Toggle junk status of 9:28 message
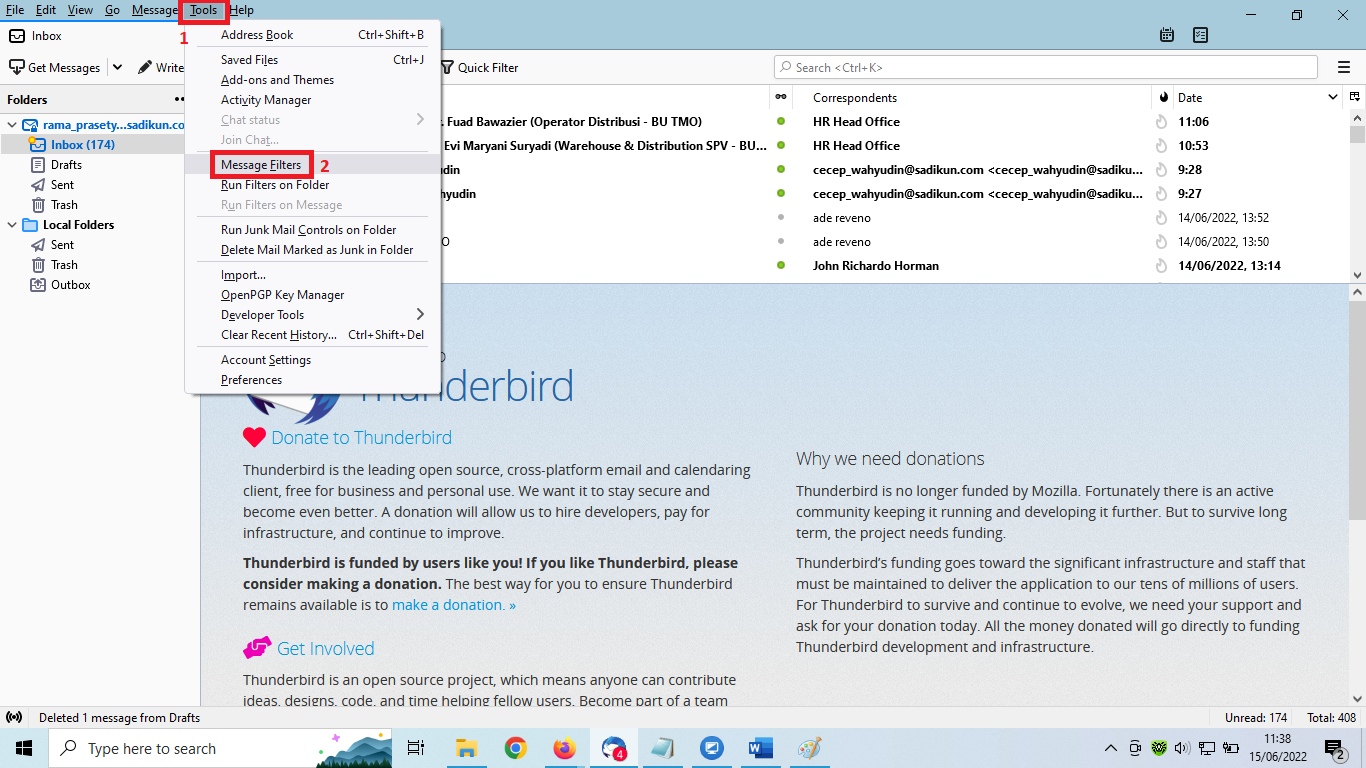 pos(1162,170)
